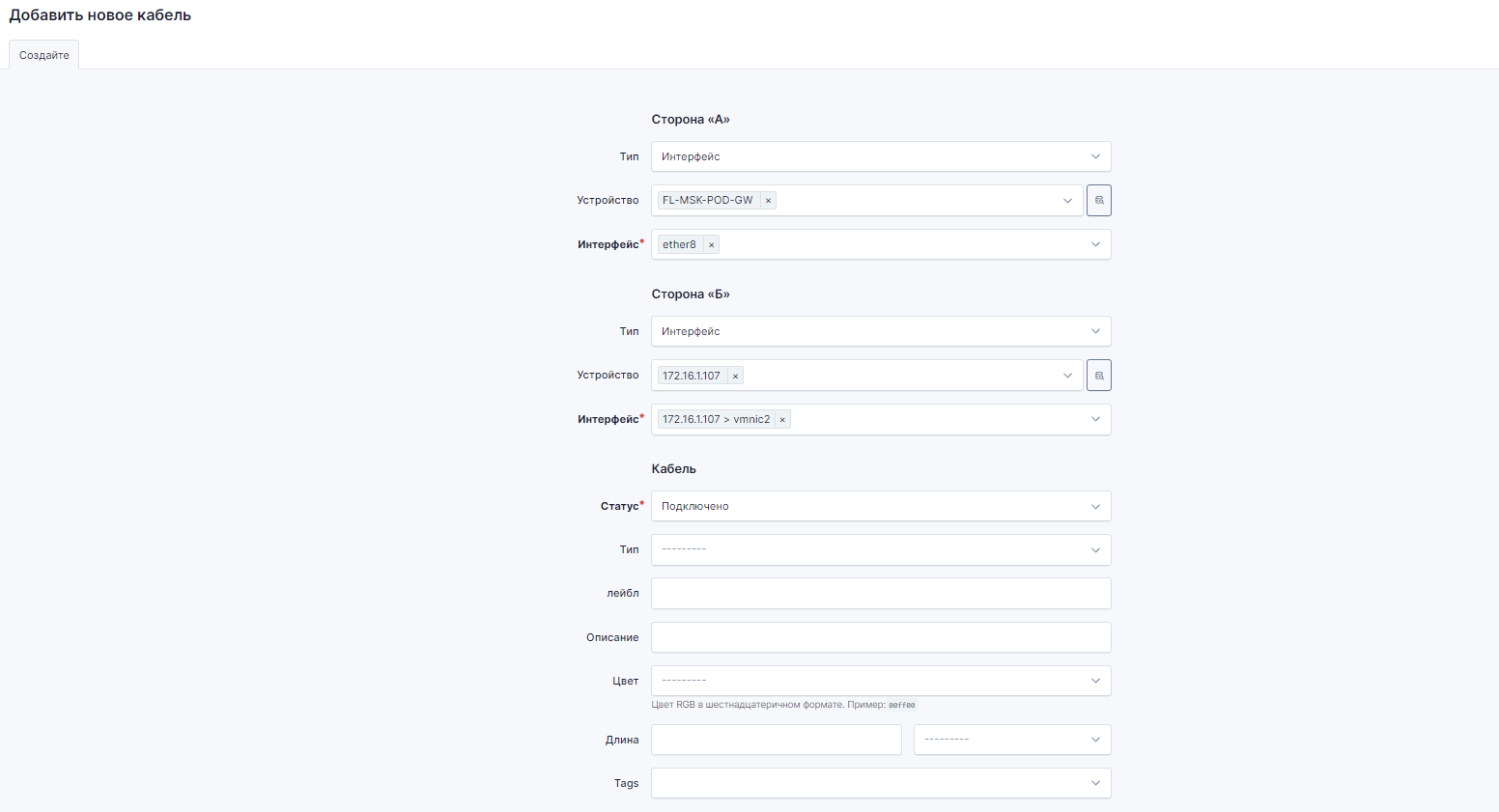Open the cable Тип dropdown

pyautogui.click(x=880, y=549)
